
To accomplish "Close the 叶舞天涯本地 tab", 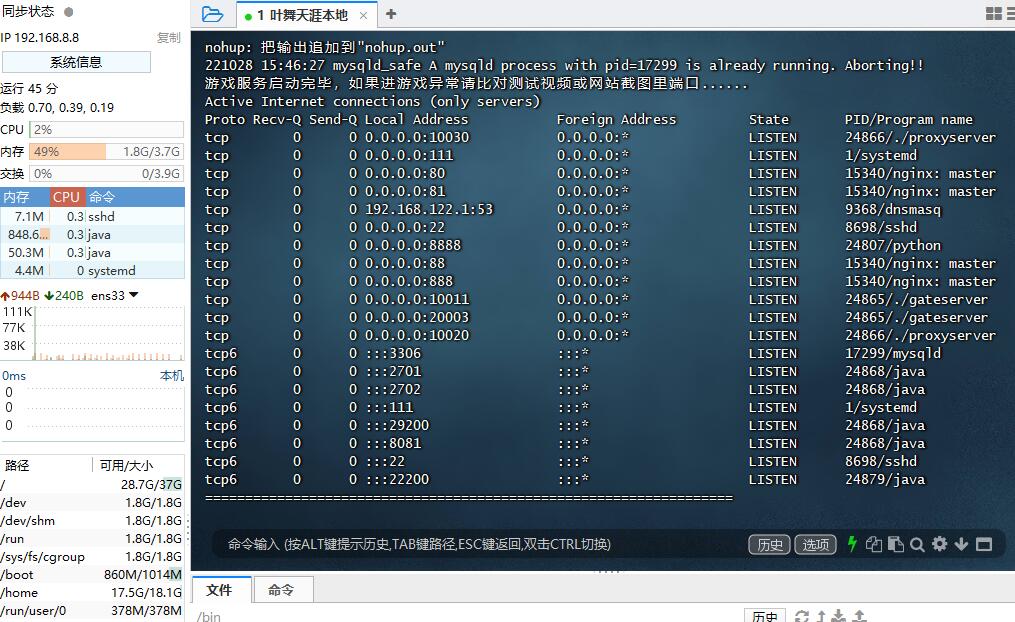I will (363, 16).
